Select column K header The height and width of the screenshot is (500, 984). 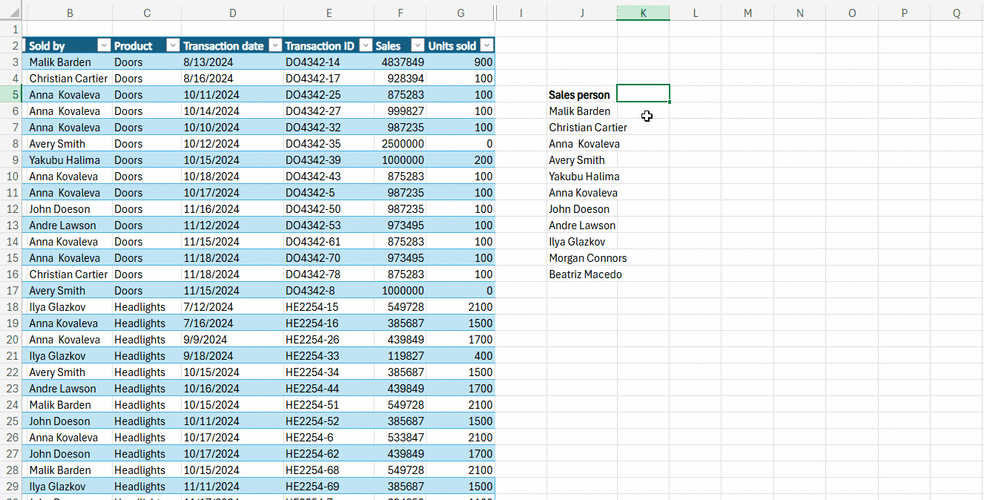tap(643, 13)
